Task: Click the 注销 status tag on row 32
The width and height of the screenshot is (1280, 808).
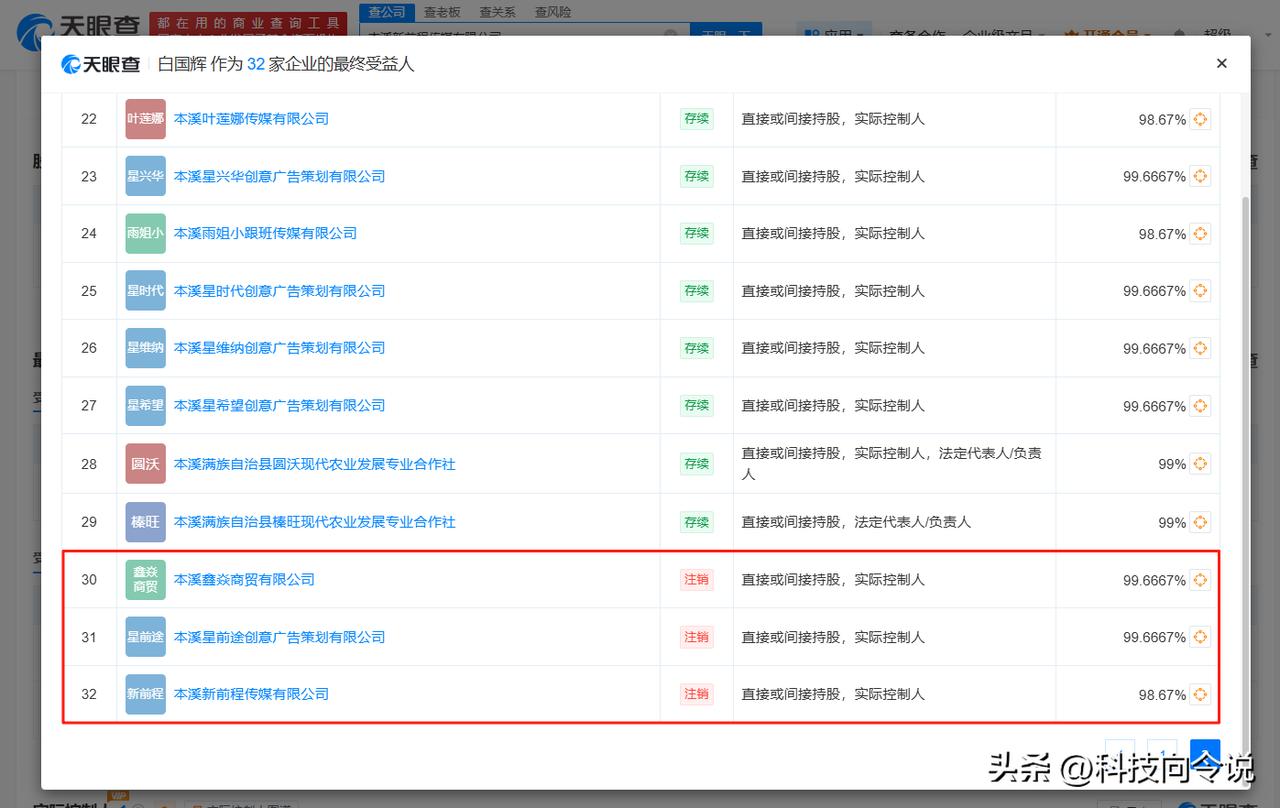Action: (x=697, y=693)
